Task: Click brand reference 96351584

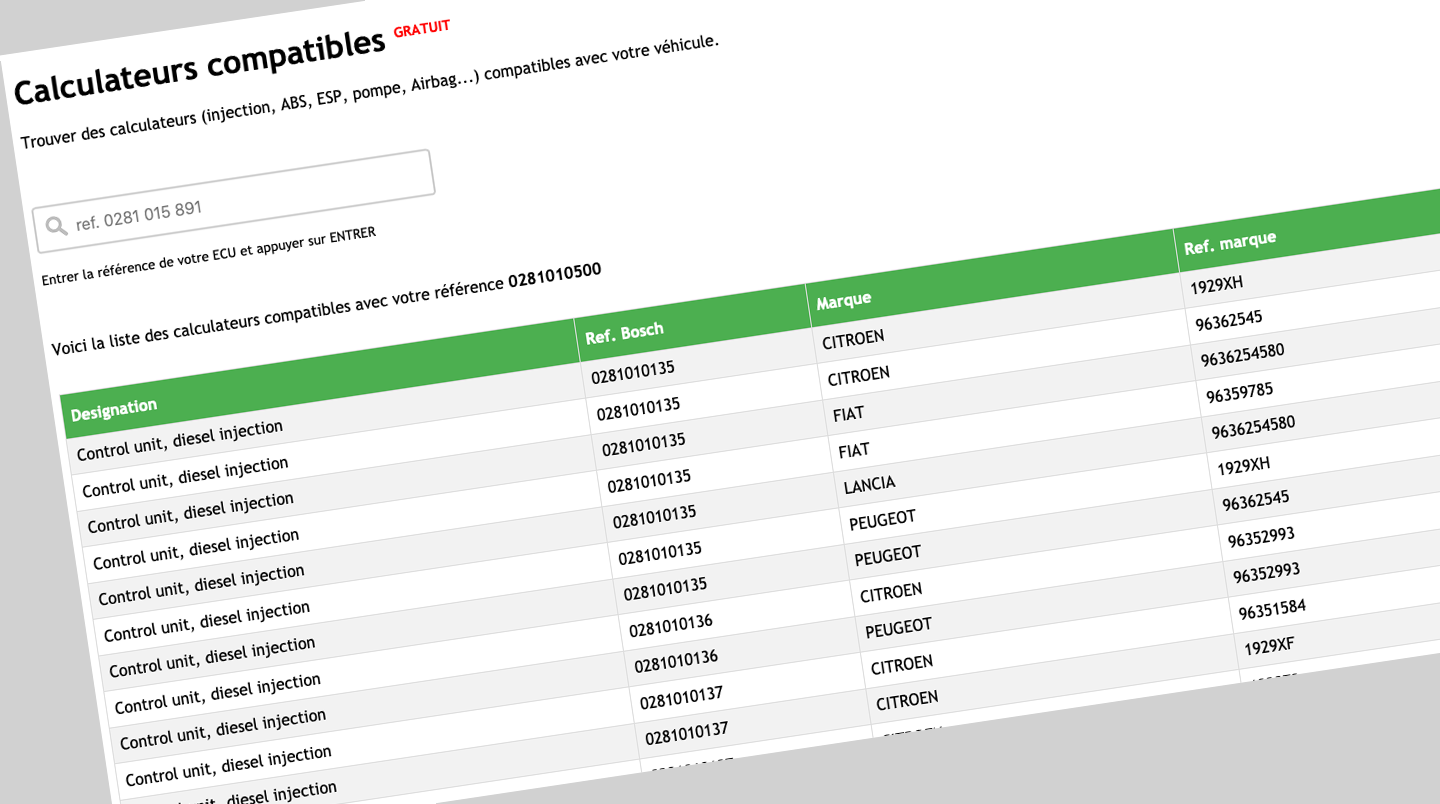Action: (x=1272, y=608)
